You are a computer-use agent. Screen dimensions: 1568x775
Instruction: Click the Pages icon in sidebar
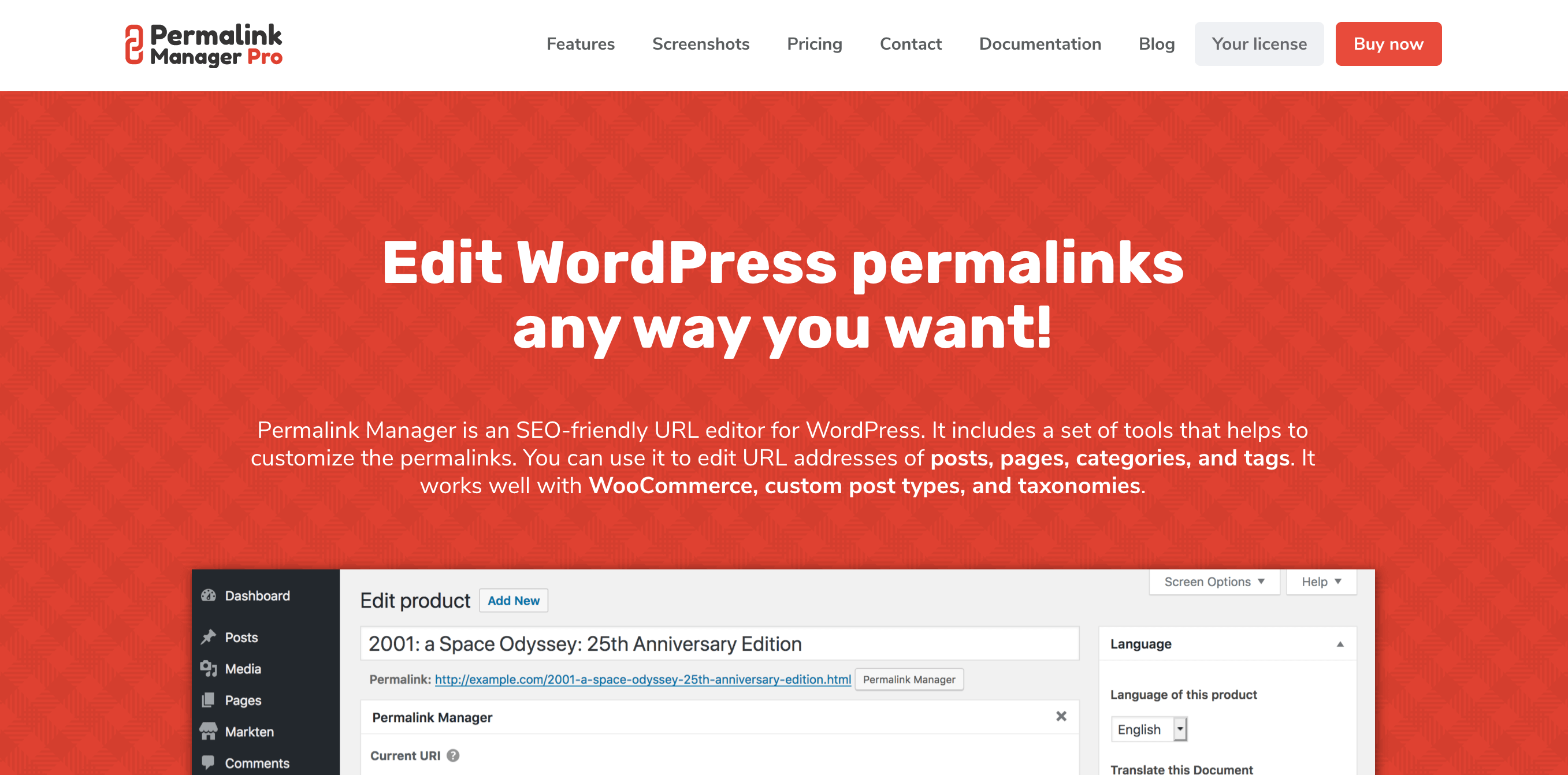(x=209, y=700)
